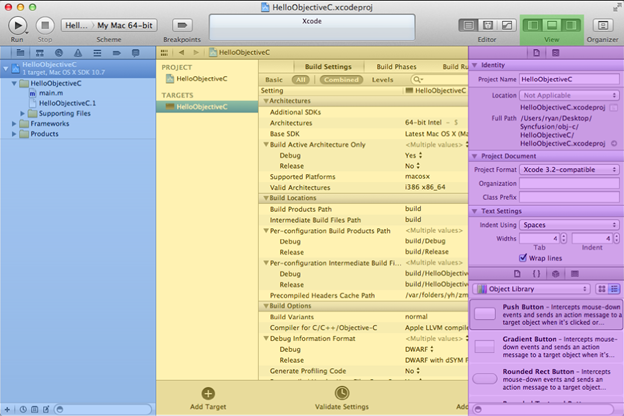Show the Symbol navigator
Viewport: 624px width, 416px height.
[x=39, y=53]
